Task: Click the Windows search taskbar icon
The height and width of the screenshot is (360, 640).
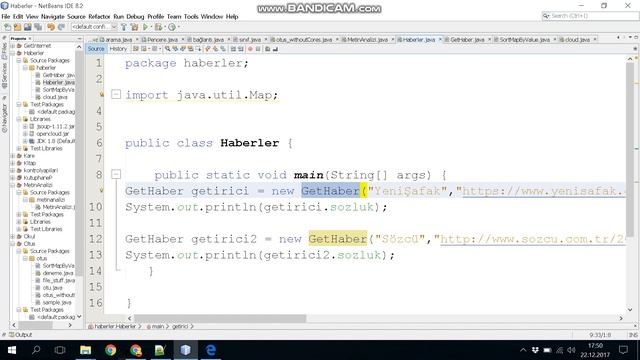Action: point(36,350)
